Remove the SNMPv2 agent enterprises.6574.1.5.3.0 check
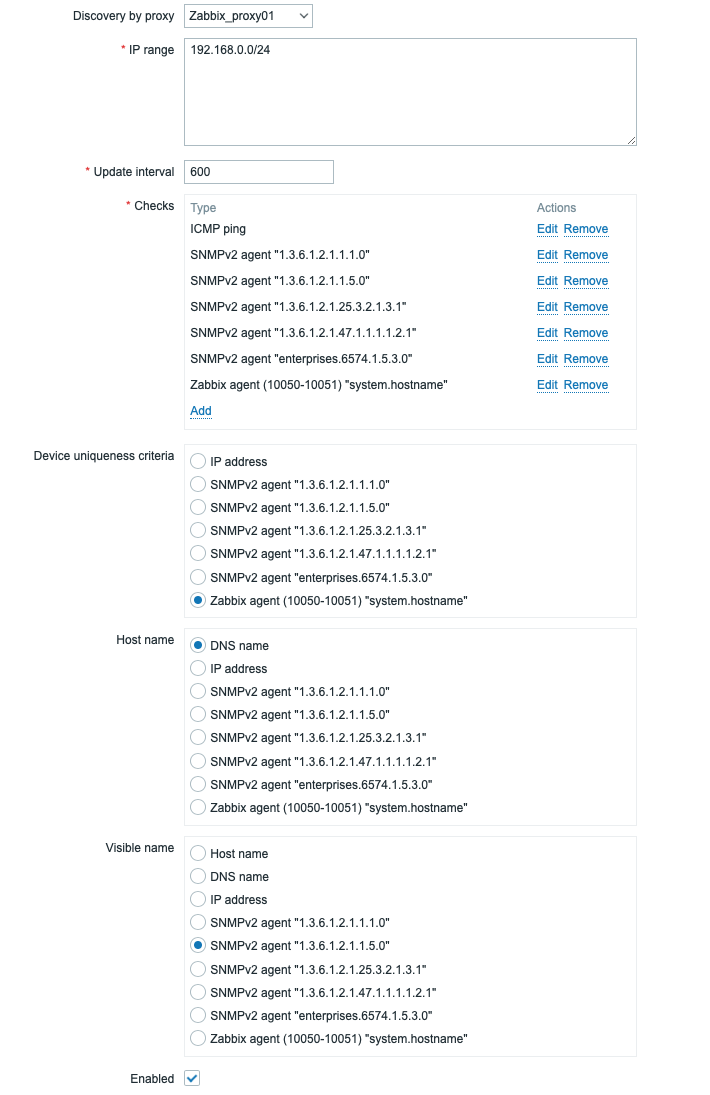This screenshot has height=1095, width=710. coord(586,359)
